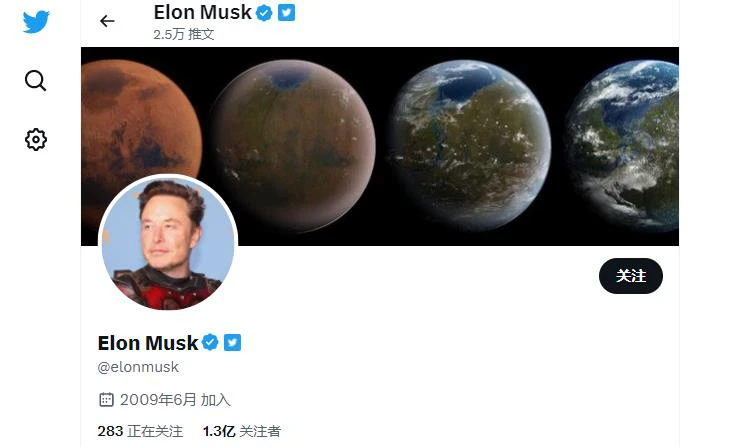Open the 283 正在关注 following list
This screenshot has width=729, height=447.
pyautogui.click(x=140, y=431)
